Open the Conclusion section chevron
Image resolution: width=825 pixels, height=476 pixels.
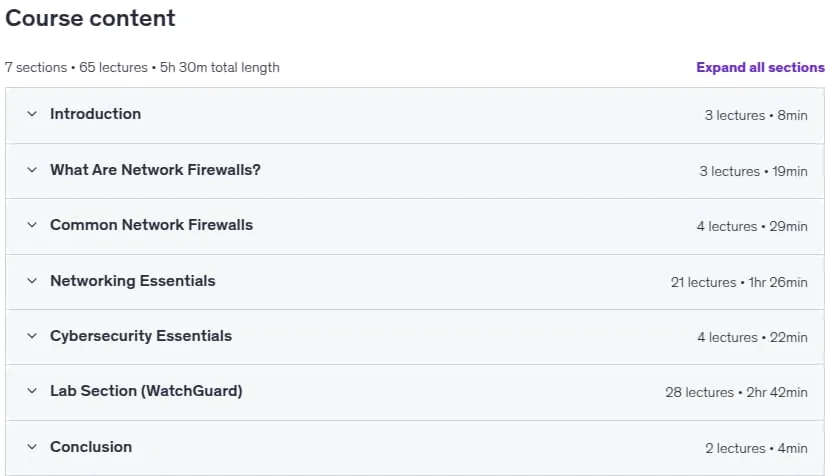pyautogui.click(x=32, y=447)
